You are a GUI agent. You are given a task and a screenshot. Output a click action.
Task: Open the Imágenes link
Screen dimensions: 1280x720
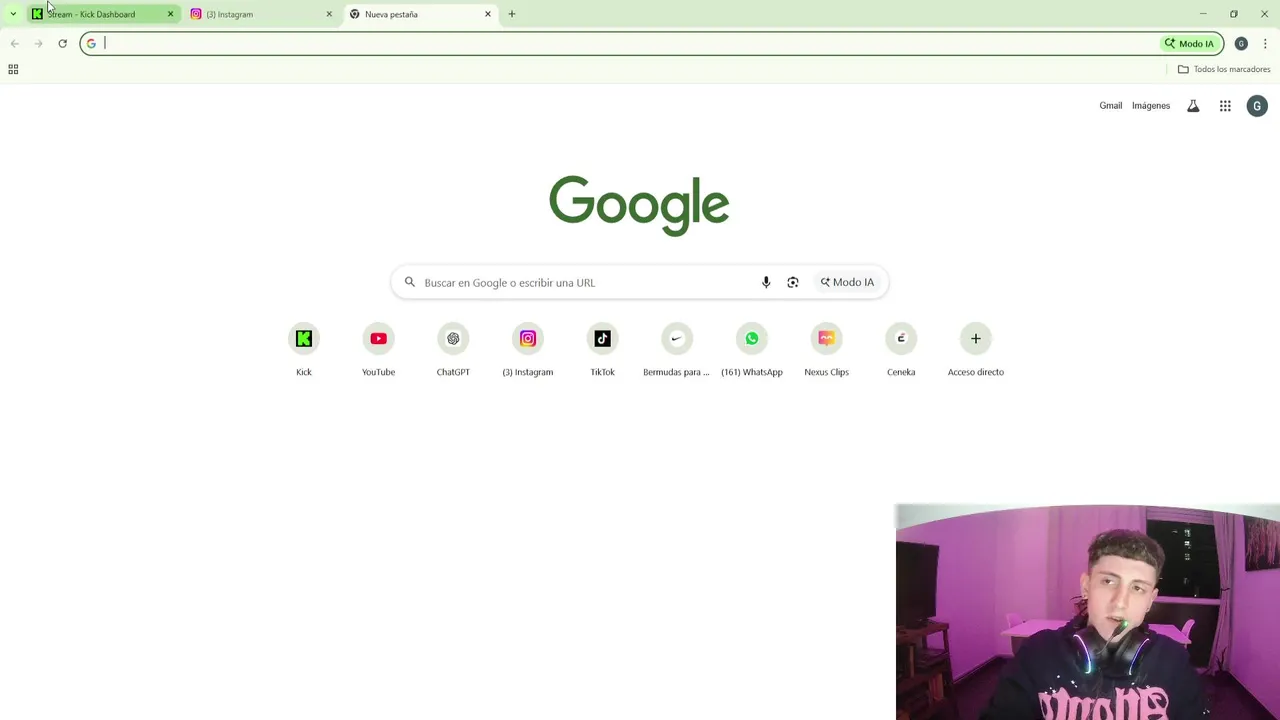1151,106
